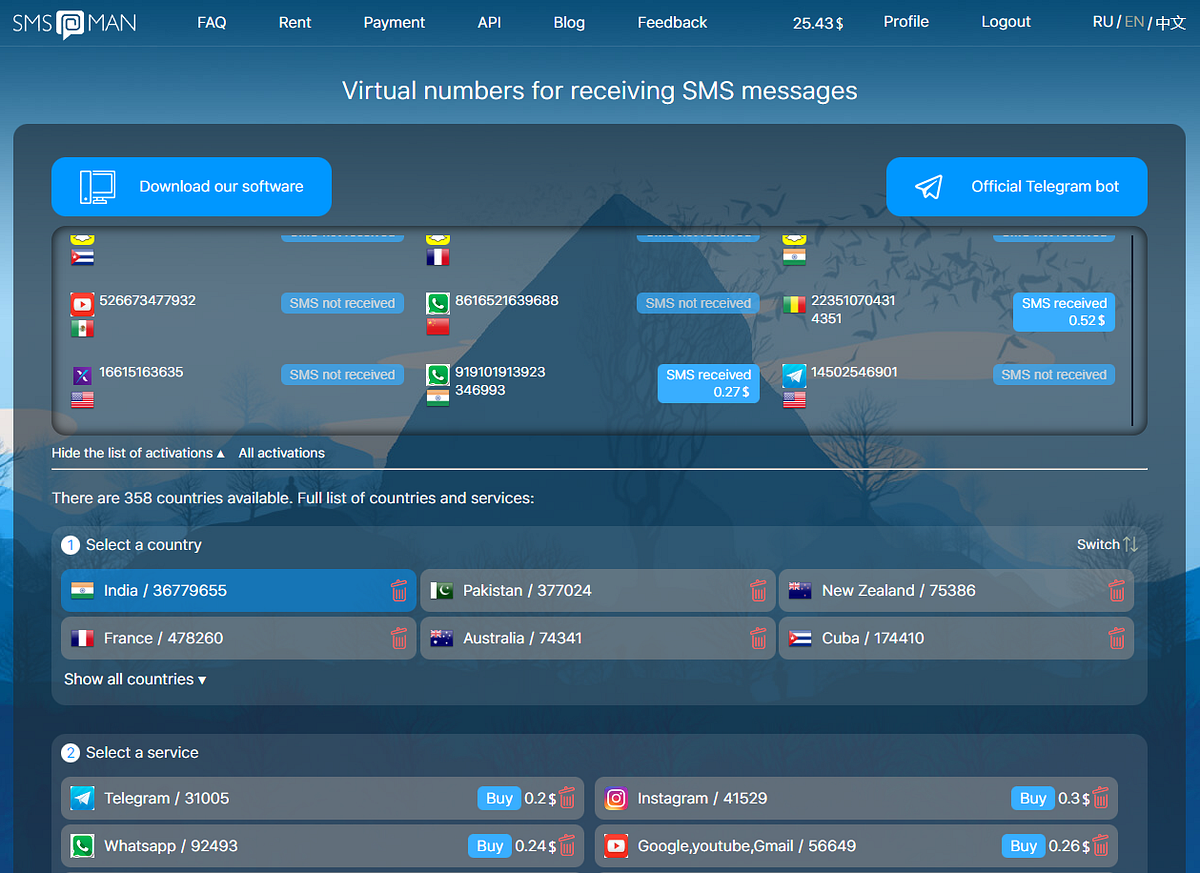Open the Blog page
1200x873 pixels.
[569, 22]
